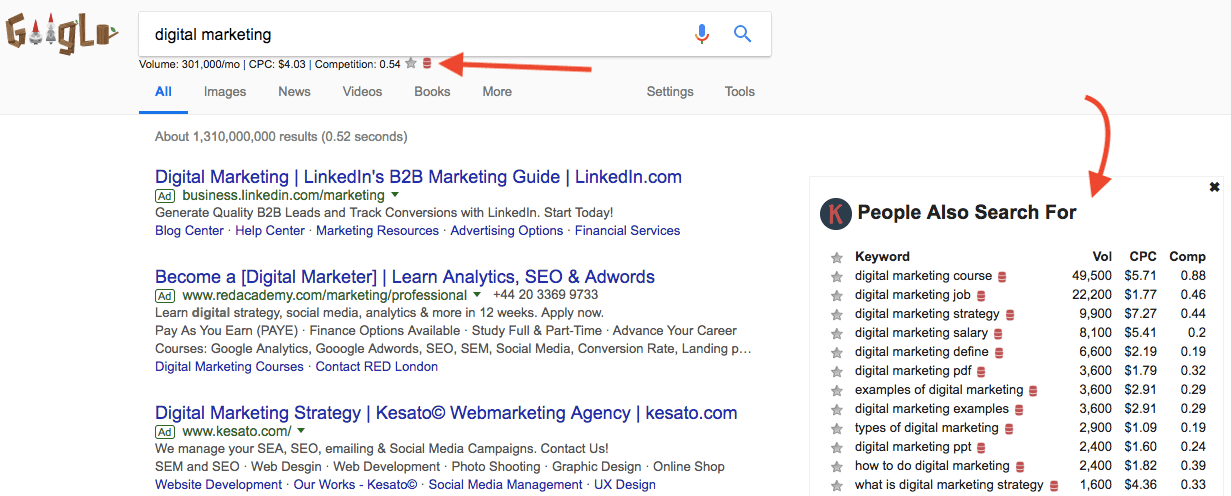Click the CPC column header

pyautogui.click(x=1143, y=257)
